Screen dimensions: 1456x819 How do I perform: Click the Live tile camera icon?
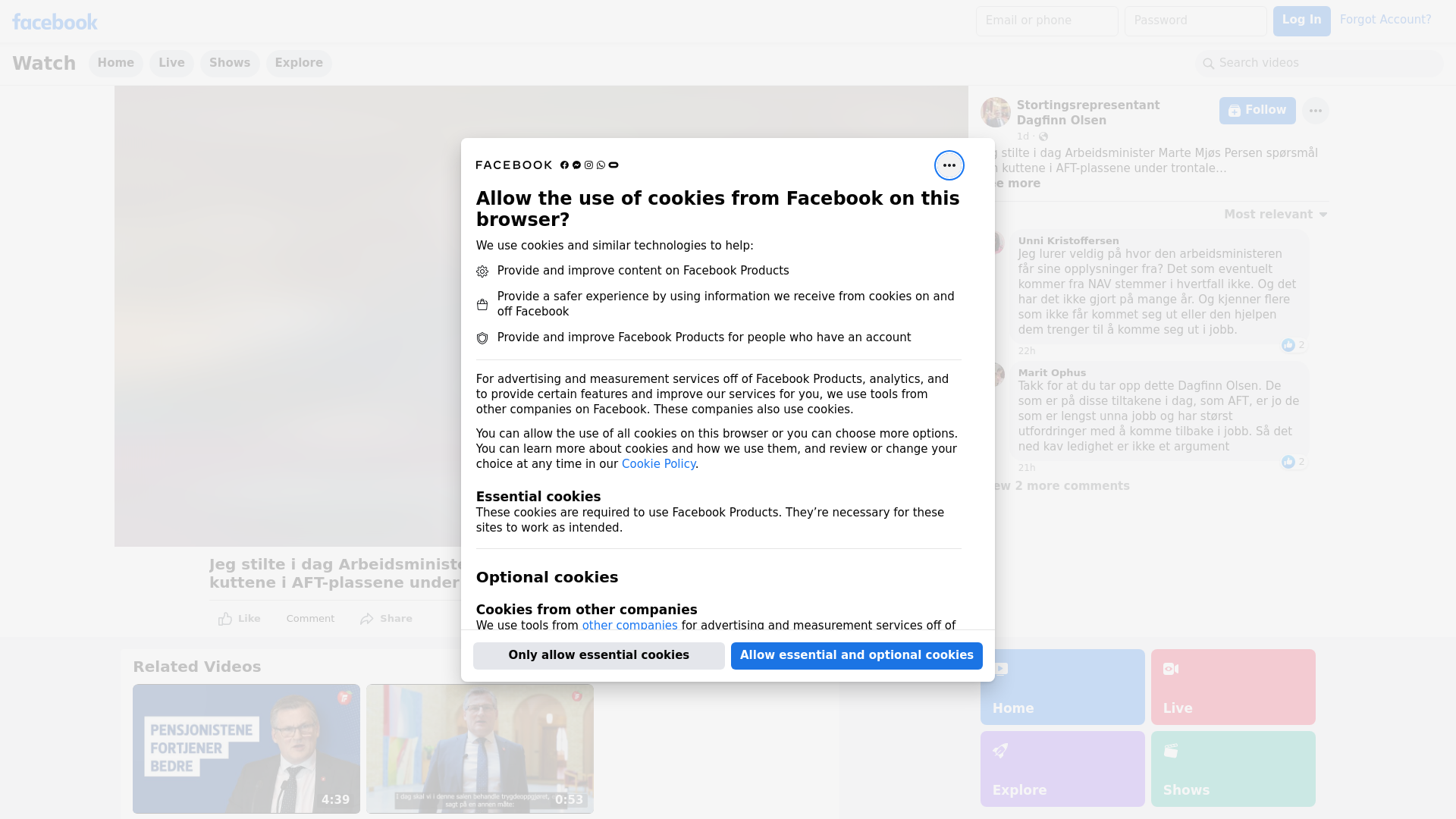coord(1171,669)
